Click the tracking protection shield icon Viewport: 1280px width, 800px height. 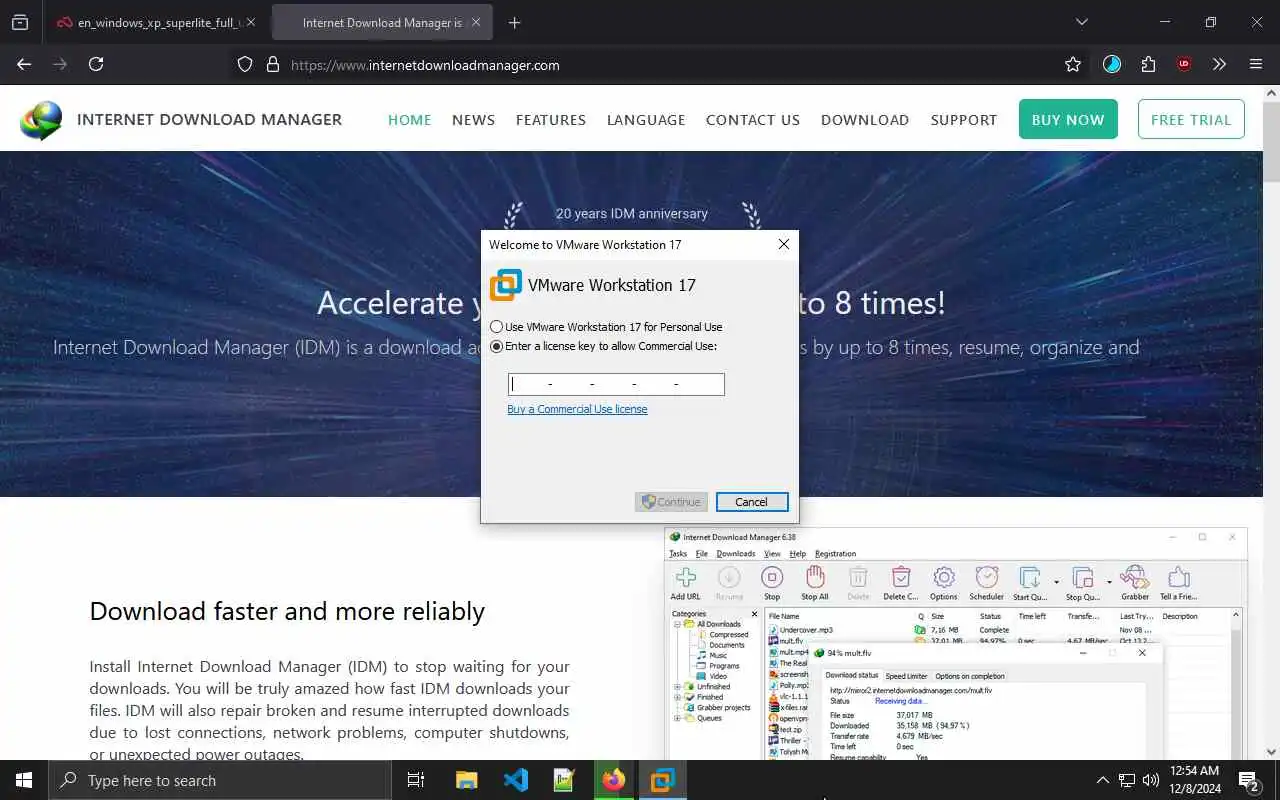[245, 64]
